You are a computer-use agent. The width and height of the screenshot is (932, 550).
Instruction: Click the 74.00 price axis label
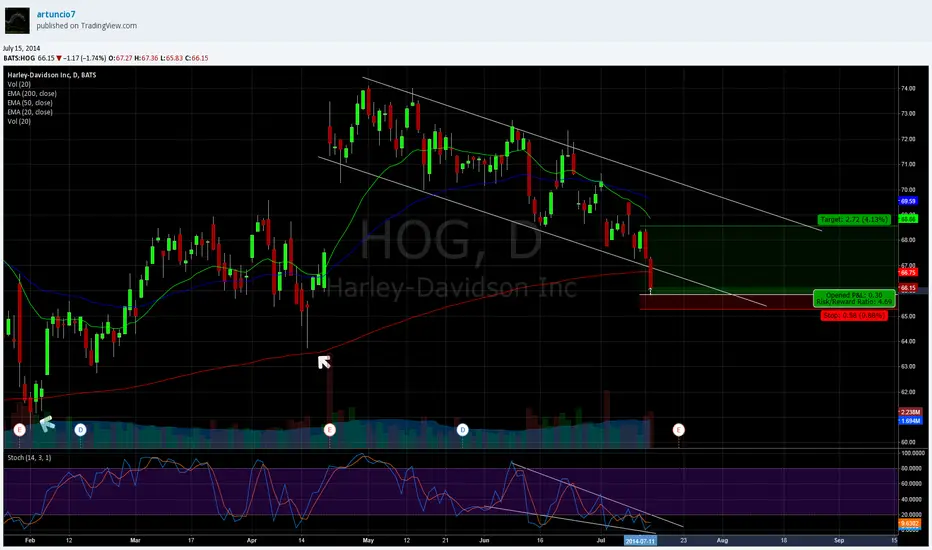(x=908, y=88)
